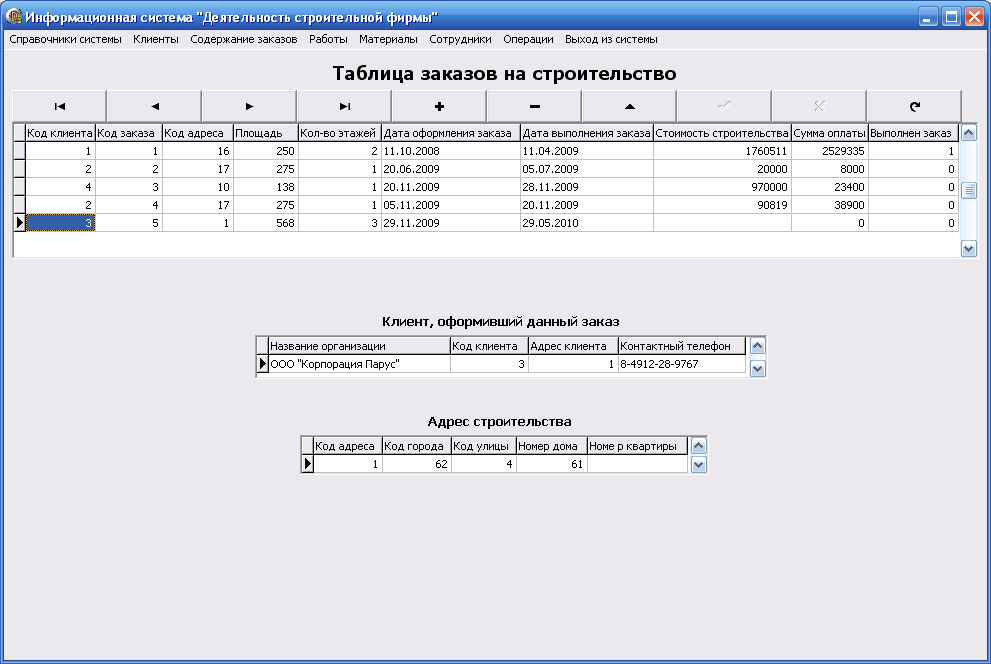Cancel edit with X navigator button

819,106
